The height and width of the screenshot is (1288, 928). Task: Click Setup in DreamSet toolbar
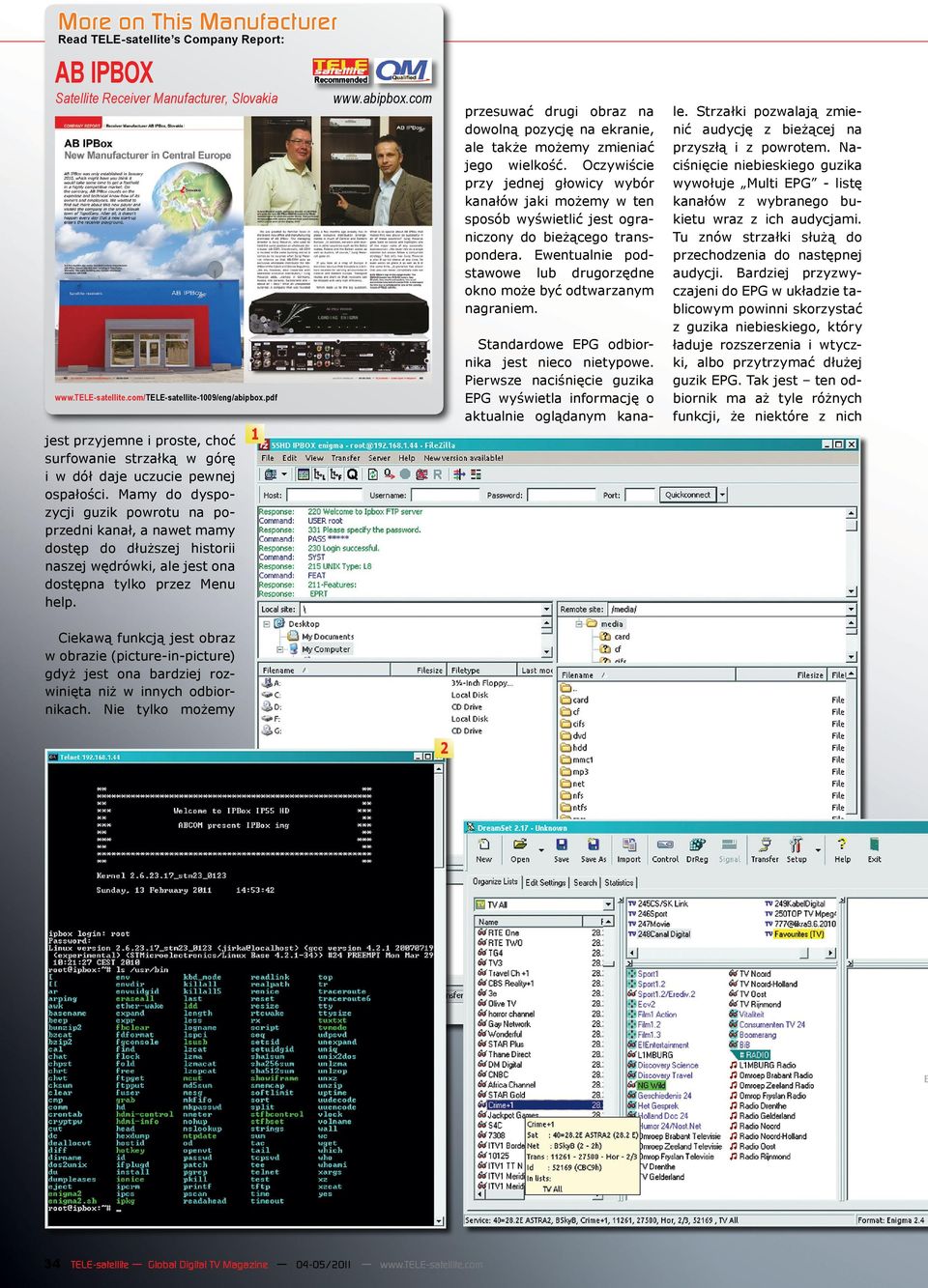click(x=797, y=850)
